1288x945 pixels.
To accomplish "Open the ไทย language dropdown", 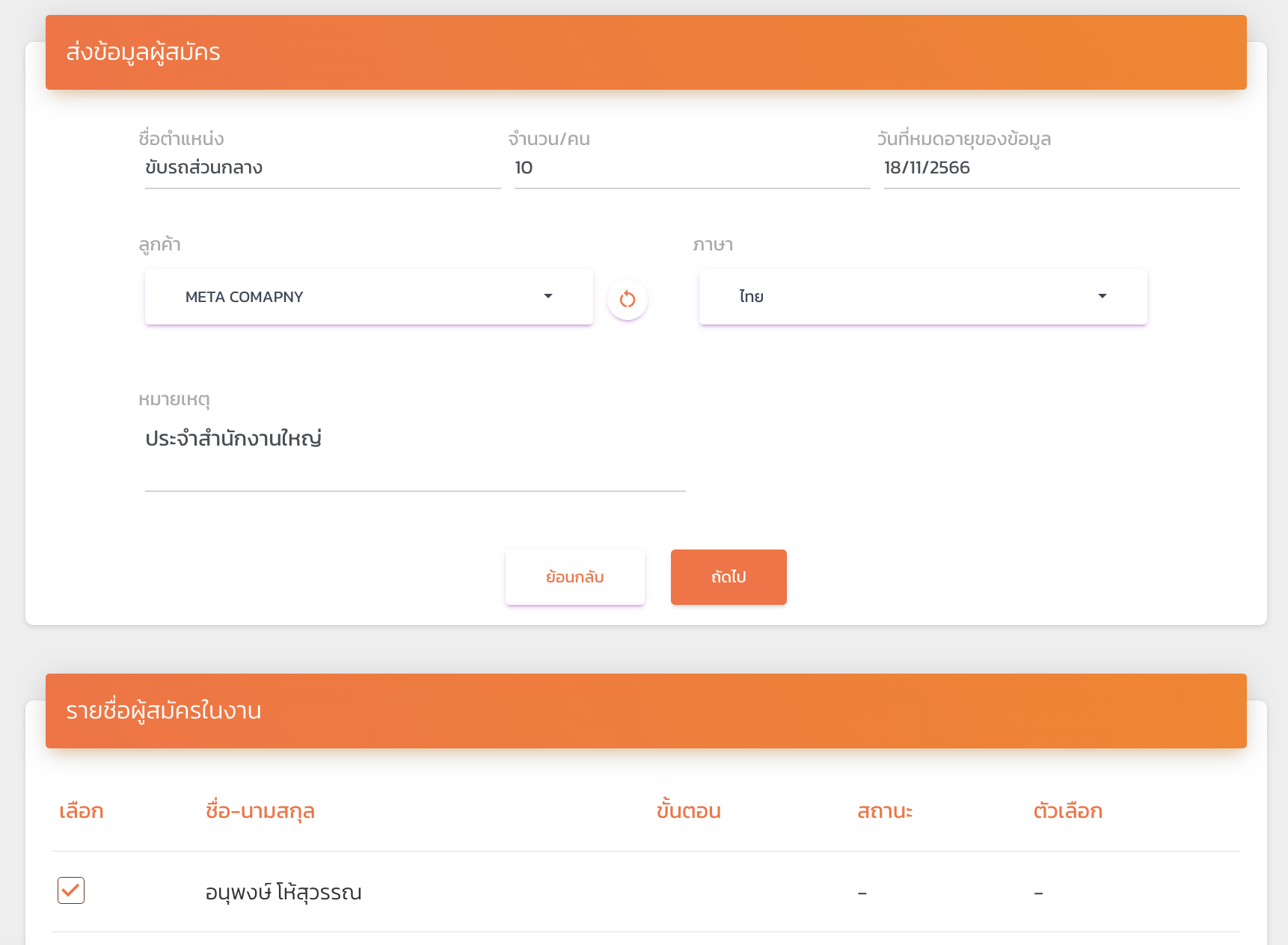I will tap(921, 297).
